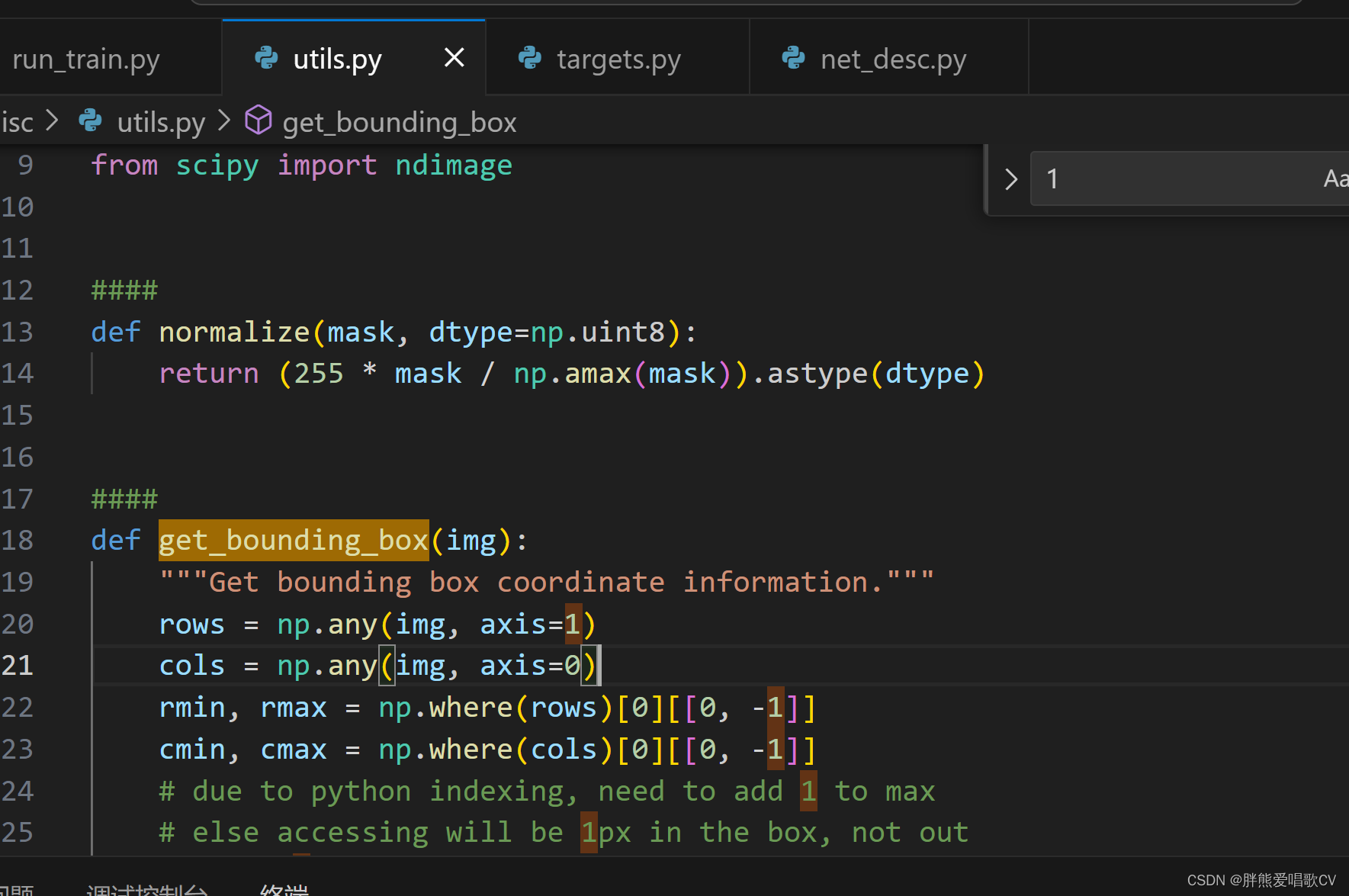Click 'np.where' on line 22

pos(445,708)
